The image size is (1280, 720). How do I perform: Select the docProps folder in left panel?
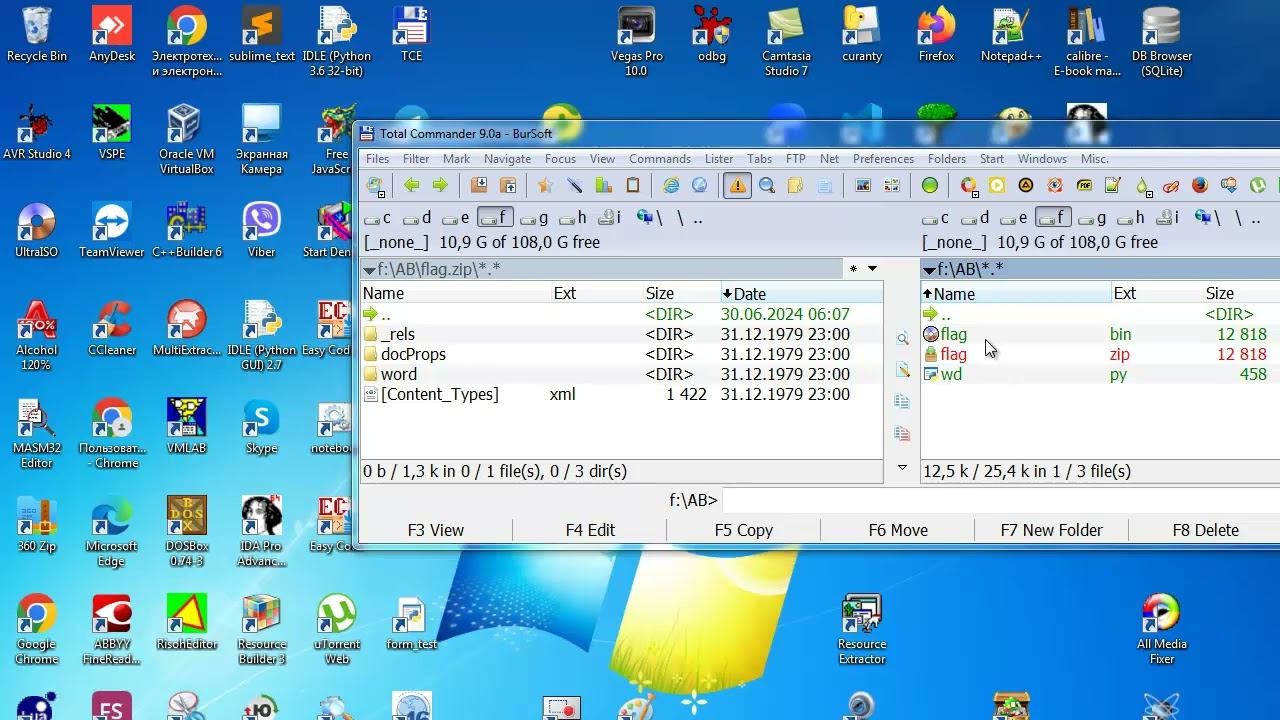[x=621, y=354]
